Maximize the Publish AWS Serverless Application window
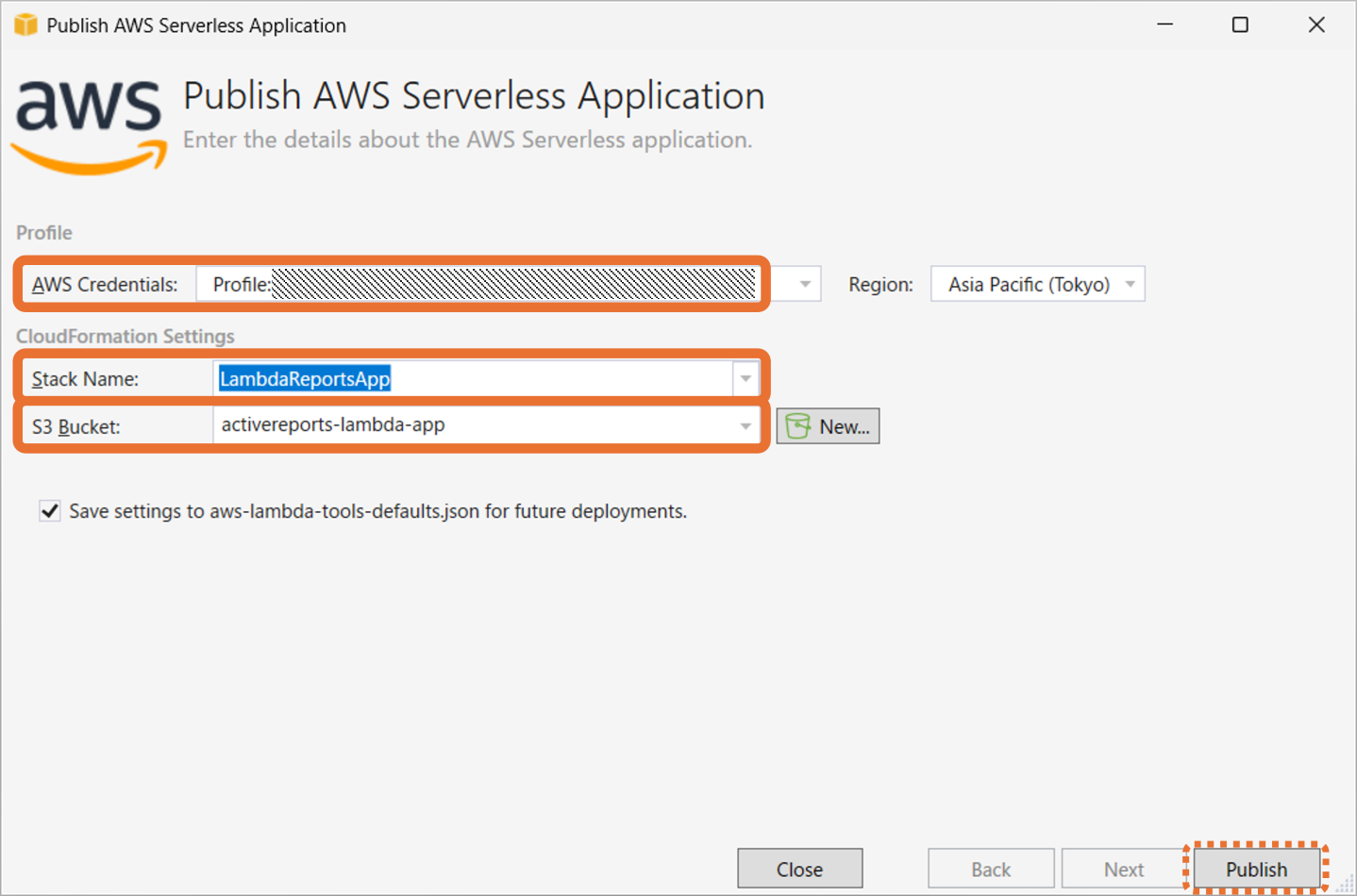This screenshot has width=1357, height=896. pos(1240,25)
